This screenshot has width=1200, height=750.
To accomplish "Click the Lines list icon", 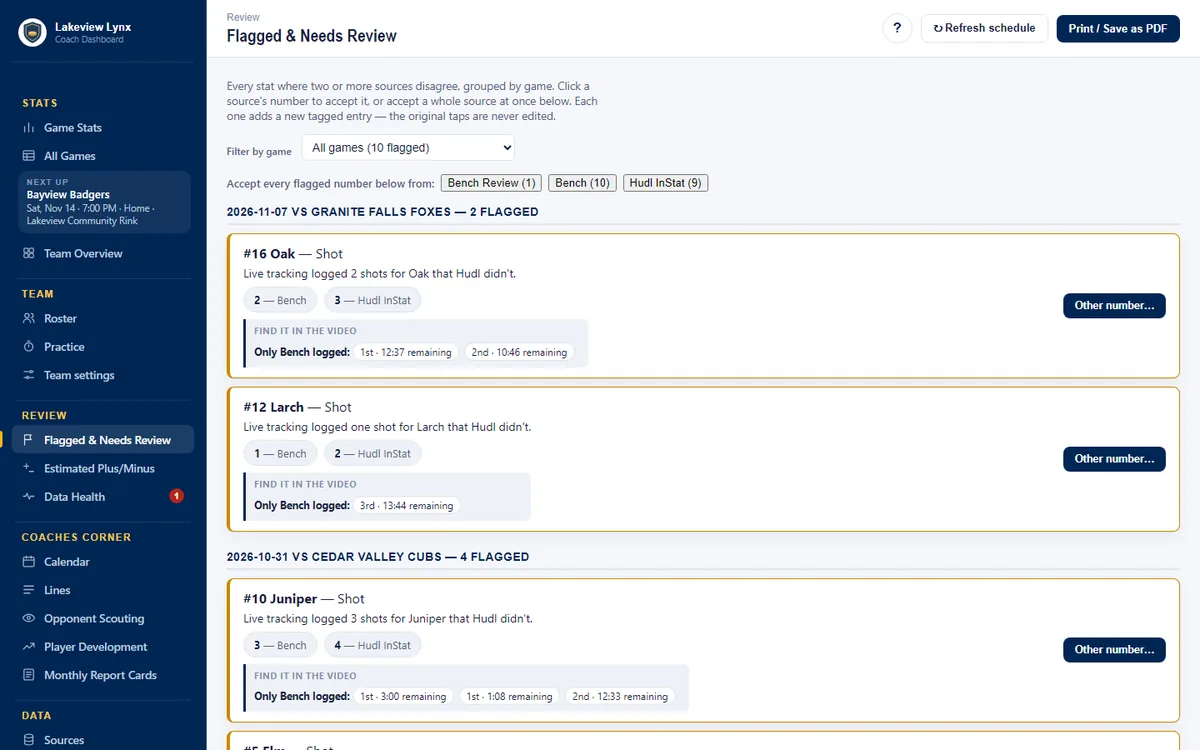I will click(29, 591).
